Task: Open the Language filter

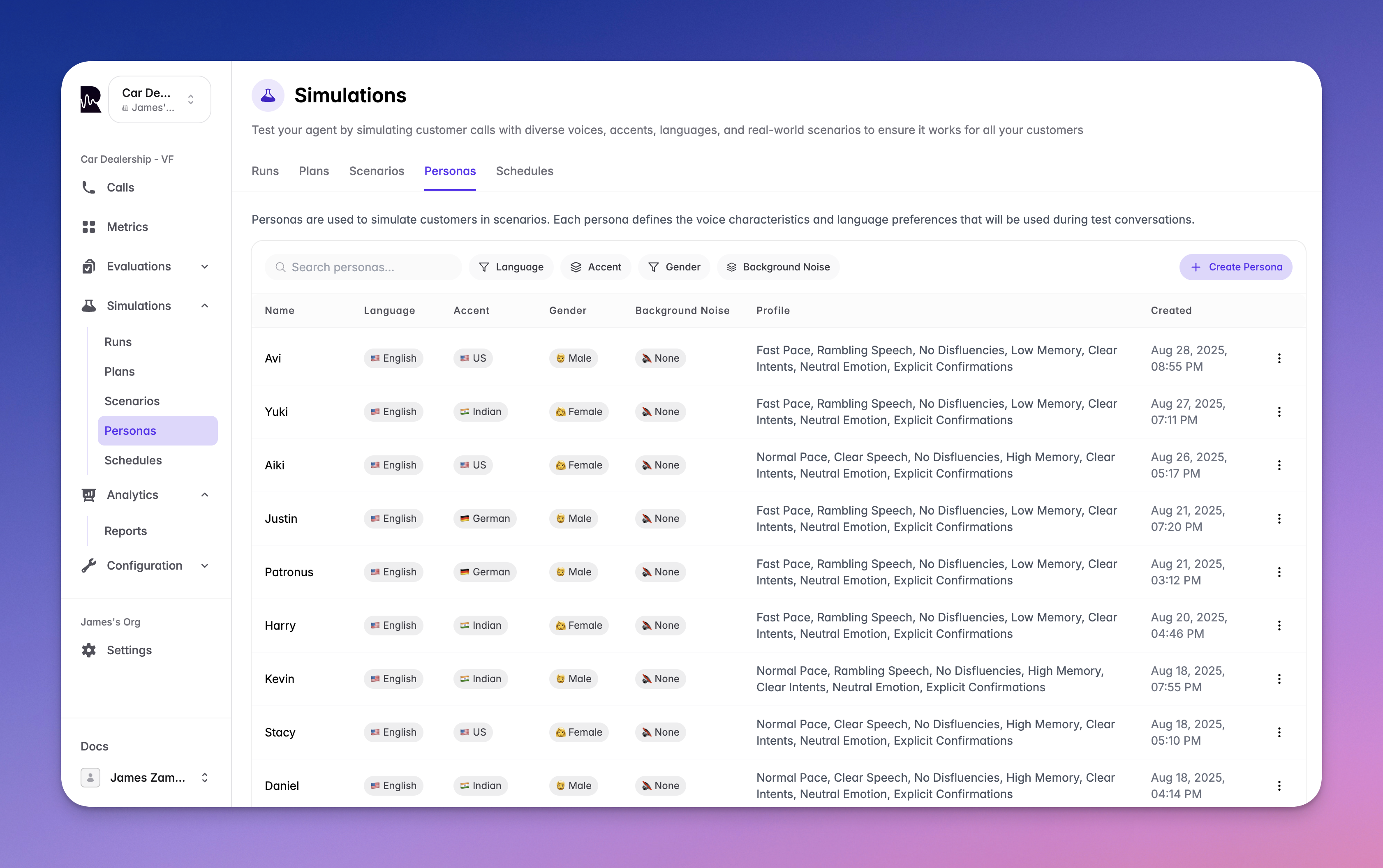Action: pos(510,267)
